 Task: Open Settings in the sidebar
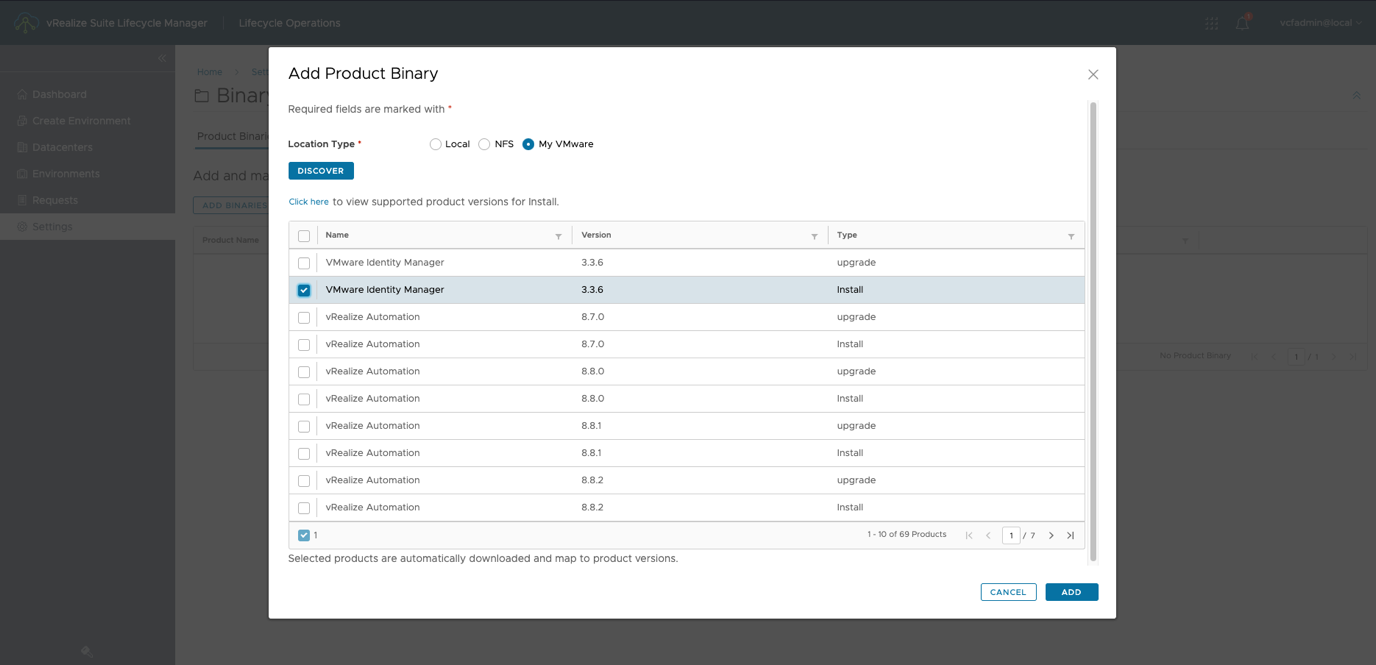pos(87,227)
